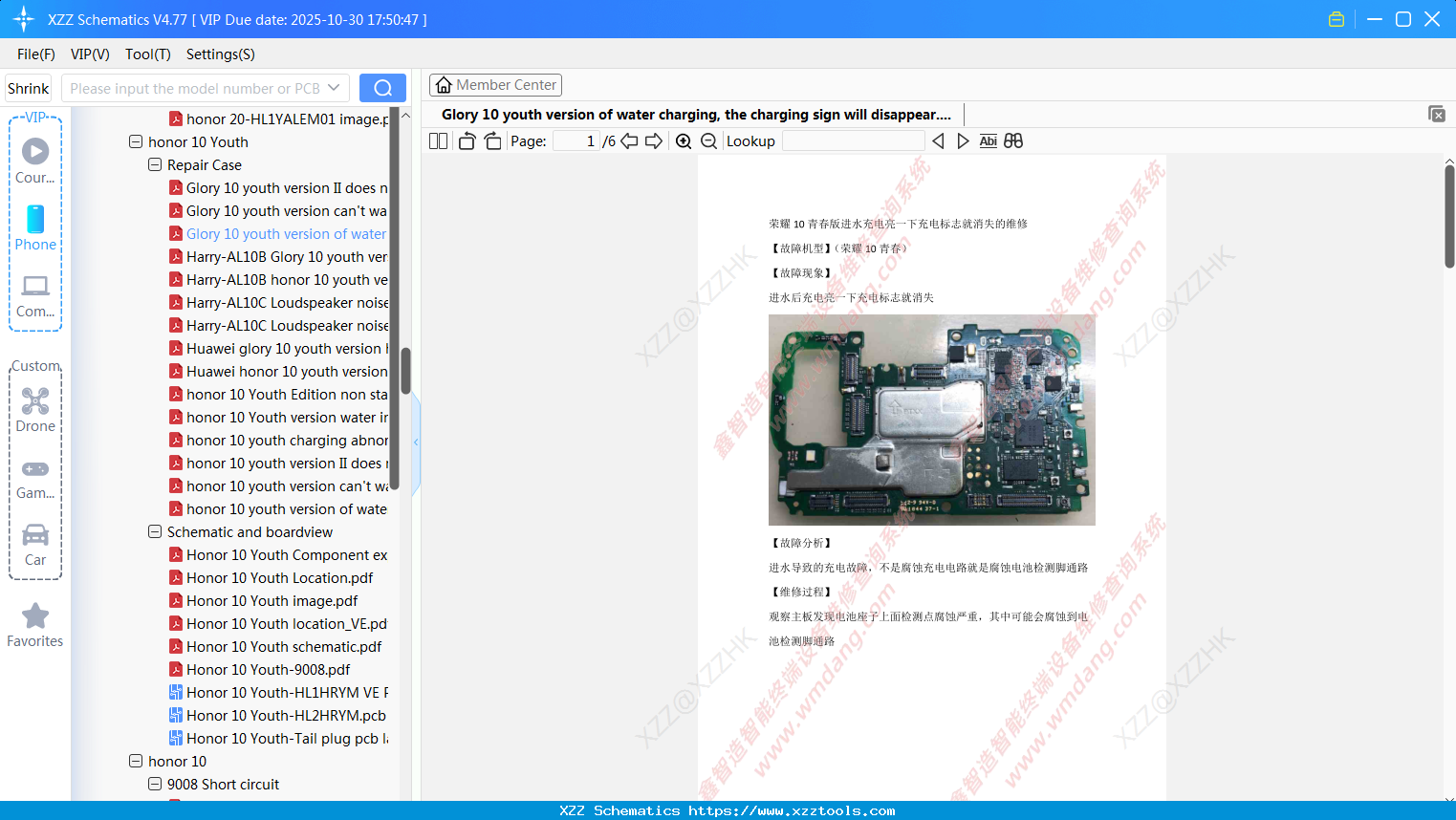Image resolution: width=1456 pixels, height=820 pixels.
Task: Open the Settings menu
Action: [221, 54]
